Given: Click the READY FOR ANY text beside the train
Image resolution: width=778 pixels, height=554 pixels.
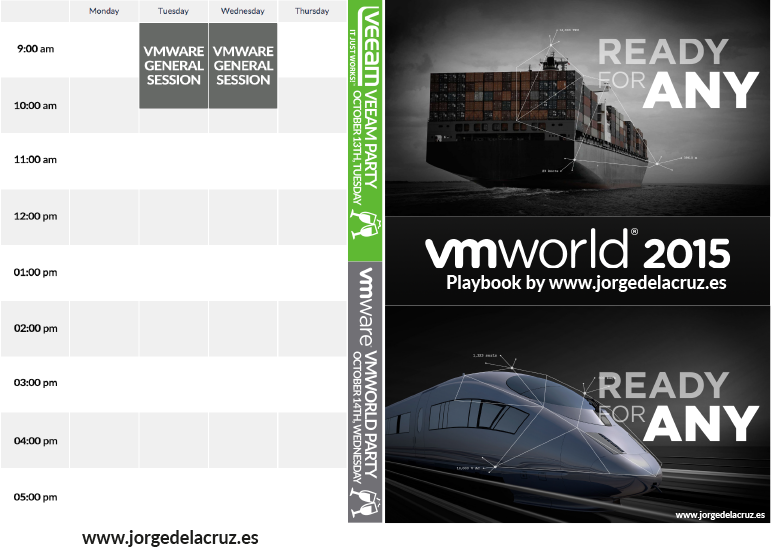Looking at the screenshot, I should [678, 407].
